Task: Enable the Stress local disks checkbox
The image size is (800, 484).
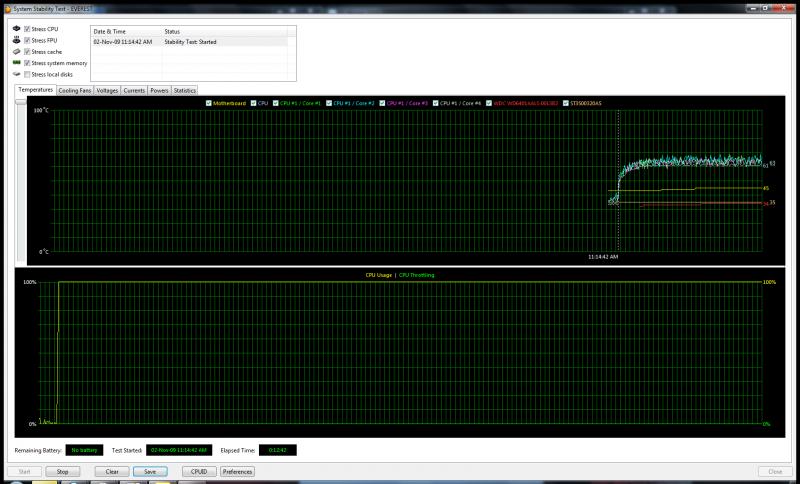Action: click(27, 74)
